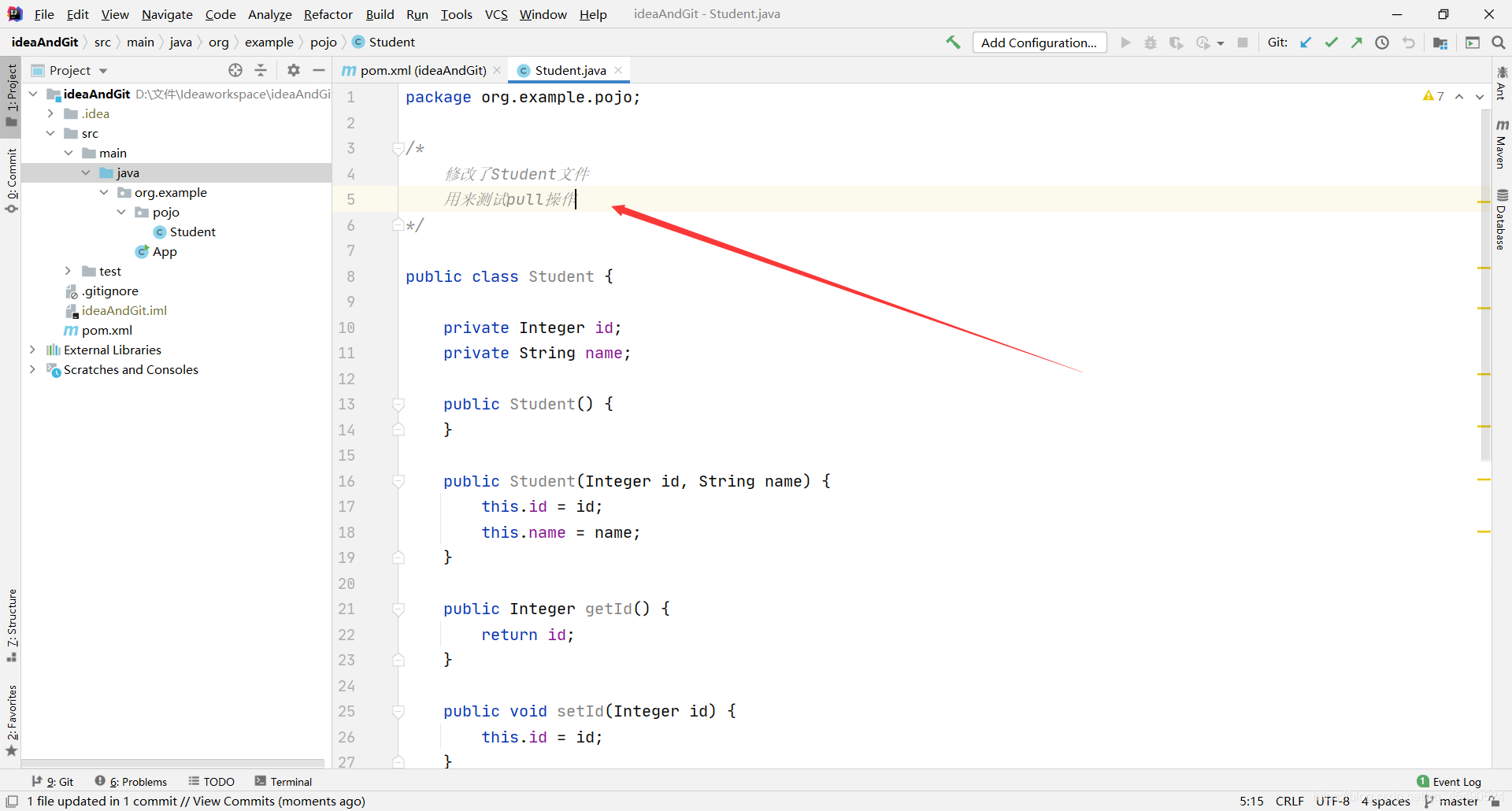Open the Terminal tab

coord(283,781)
